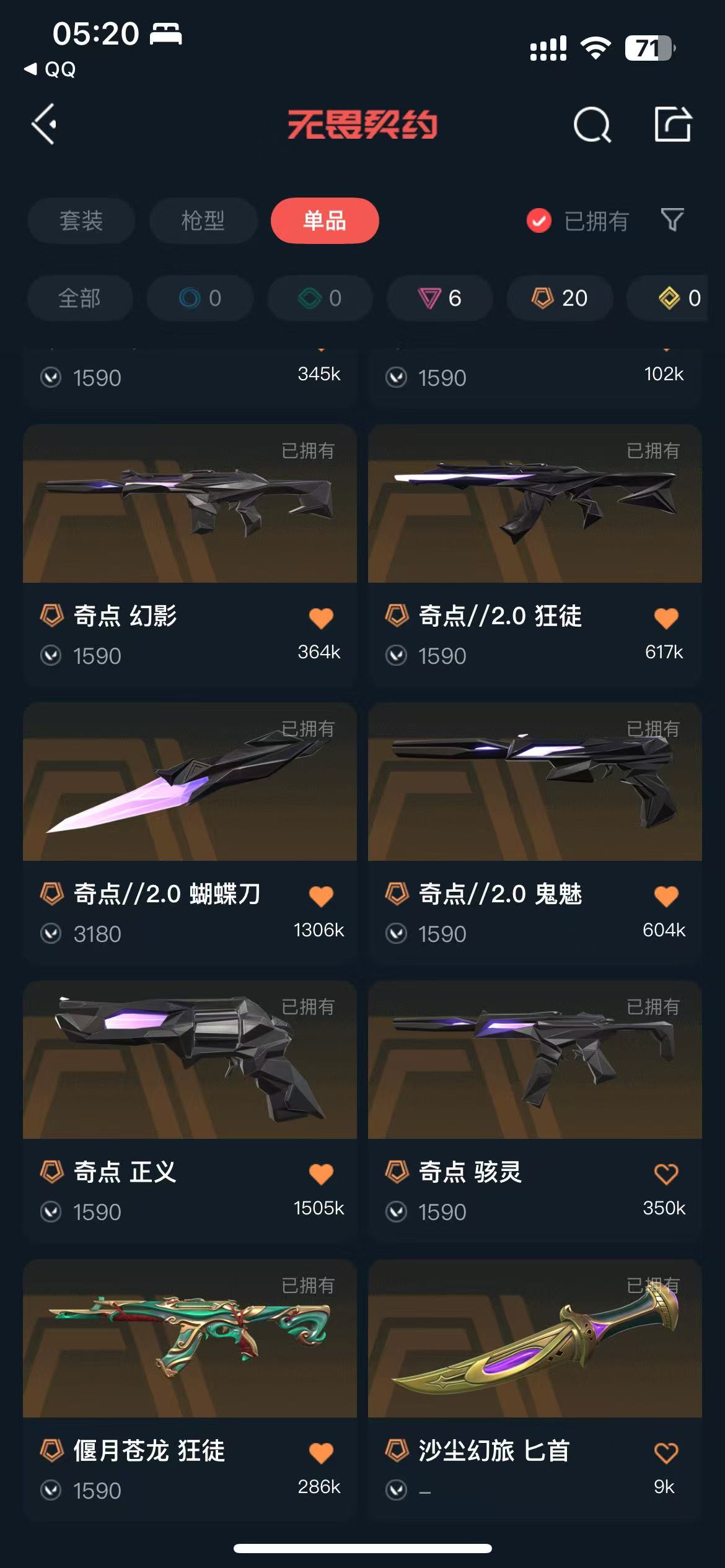Tap the search magnifier icon
Viewport: 725px width, 1568px height.
tap(592, 124)
